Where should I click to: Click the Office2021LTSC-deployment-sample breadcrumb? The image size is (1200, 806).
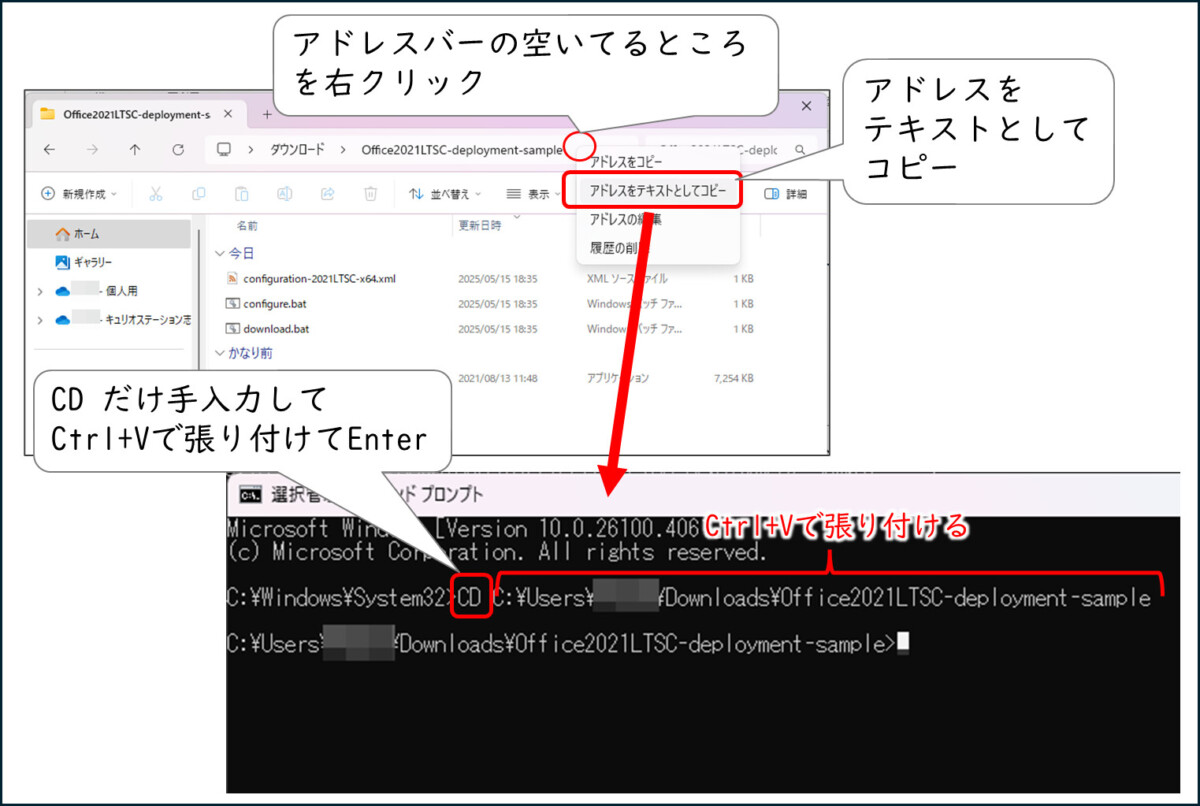461,150
